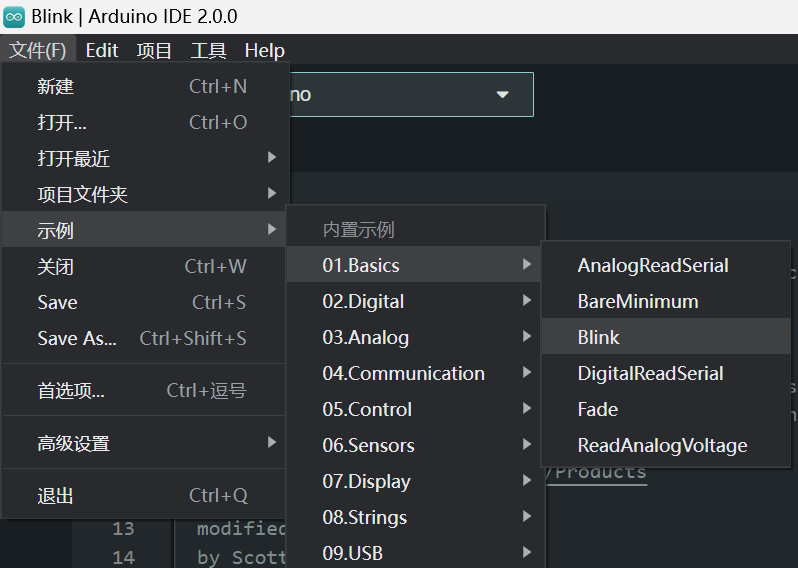Click the 'by Scott' text on line 14
Image resolution: width=798 pixels, height=568 pixels.
click(241, 558)
